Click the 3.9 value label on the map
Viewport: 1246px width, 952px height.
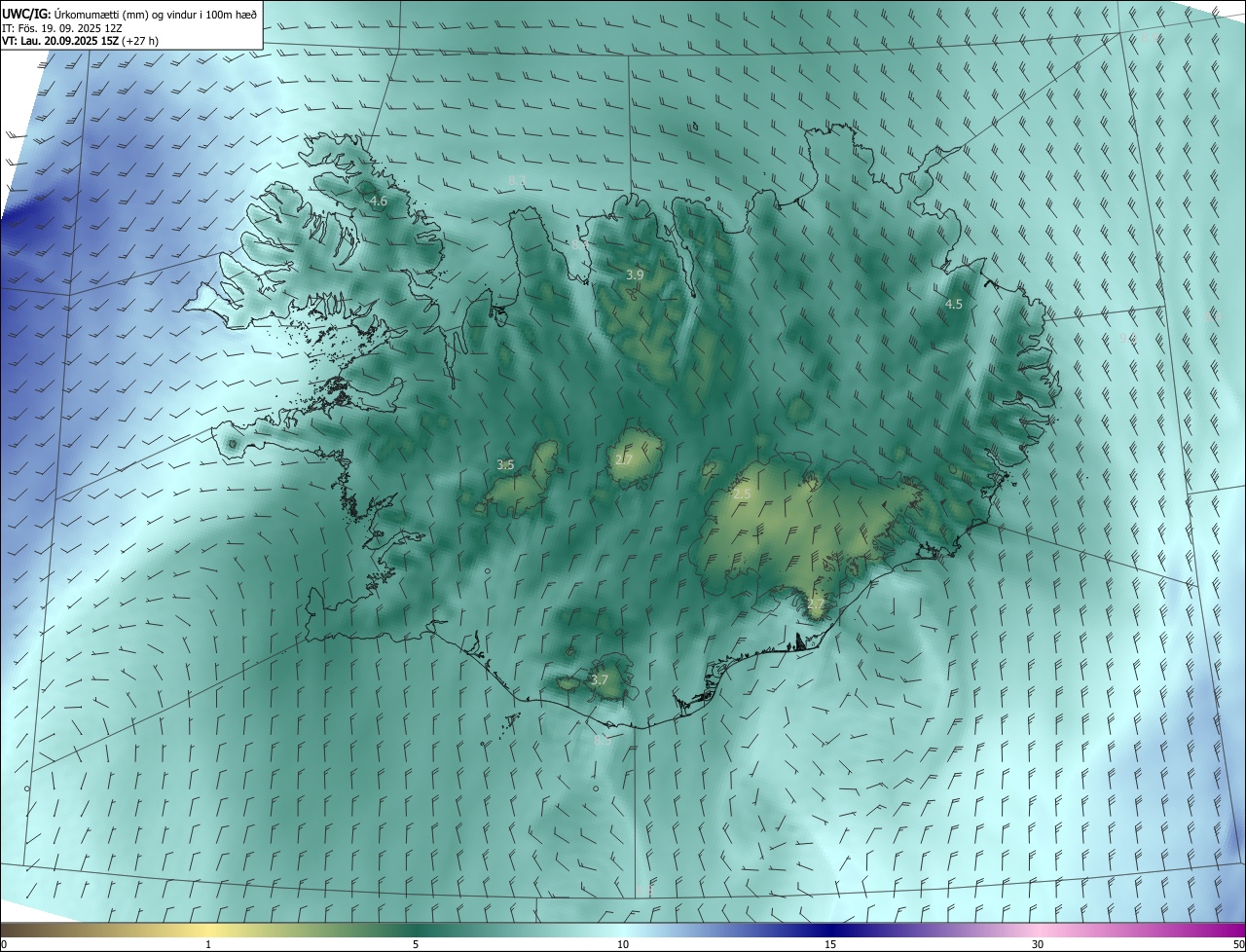point(635,275)
